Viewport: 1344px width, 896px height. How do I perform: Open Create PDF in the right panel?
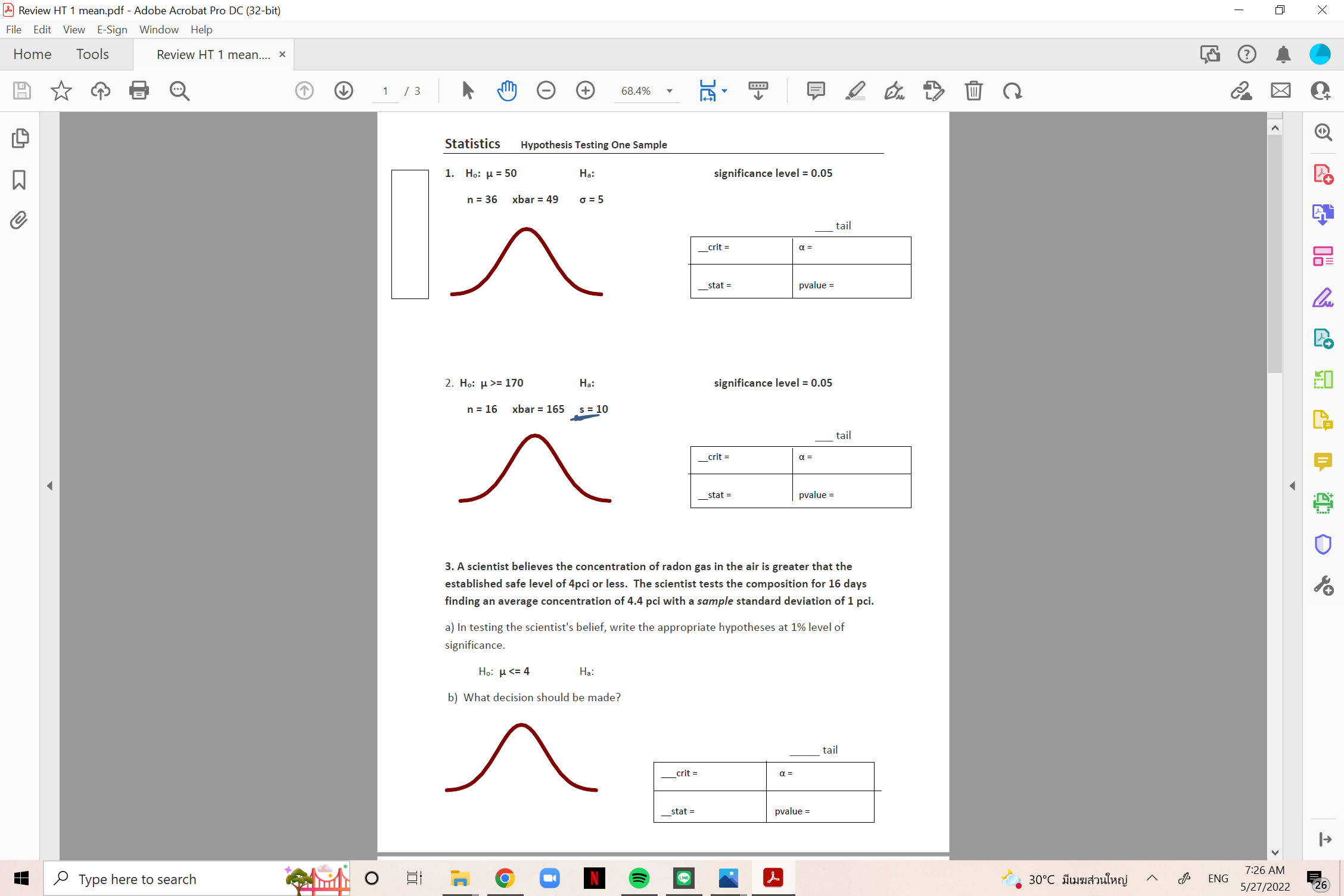click(x=1323, y=174)
